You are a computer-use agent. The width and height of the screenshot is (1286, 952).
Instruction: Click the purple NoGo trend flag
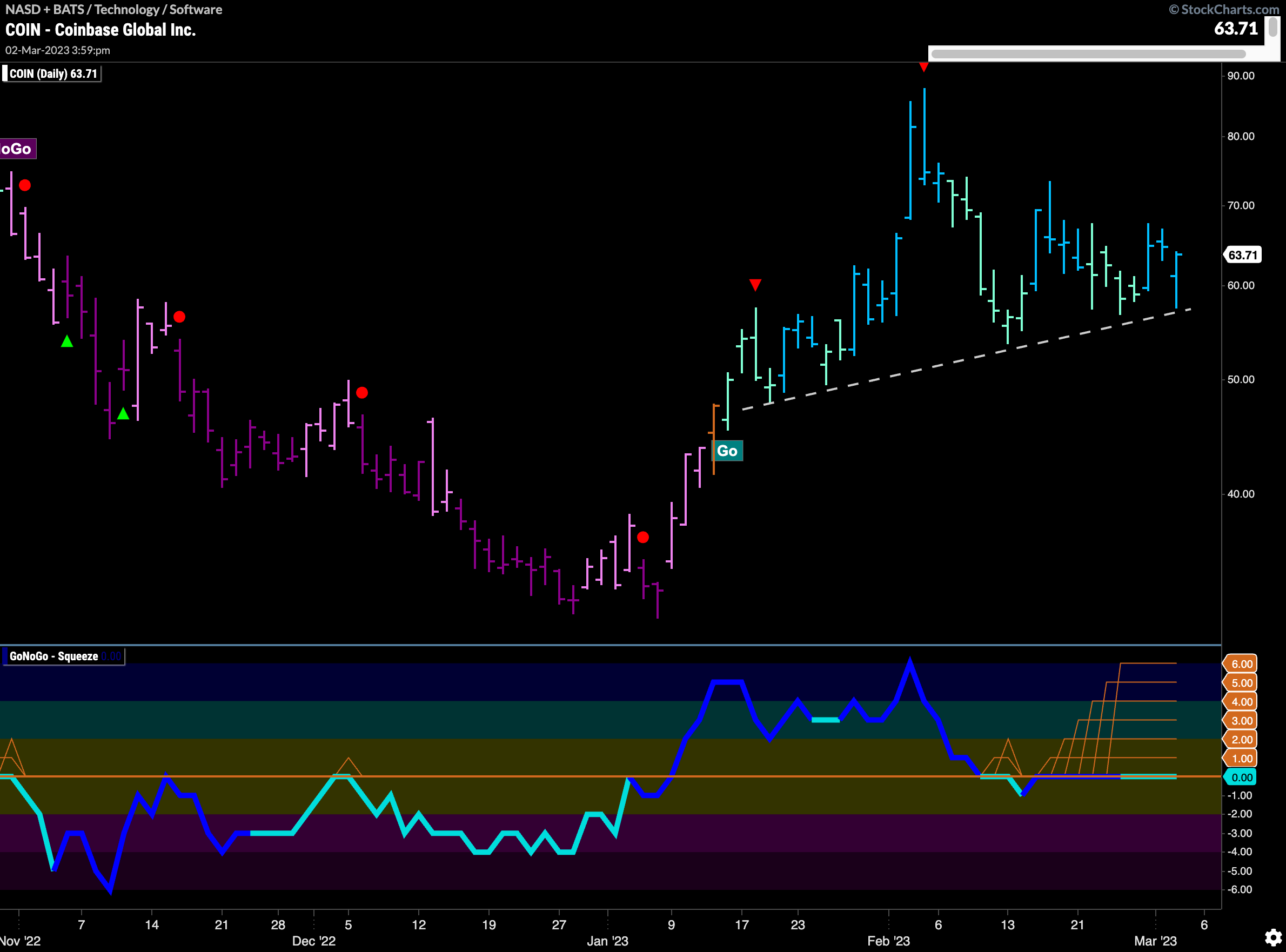pyautogui.click(x=17, y=149)
